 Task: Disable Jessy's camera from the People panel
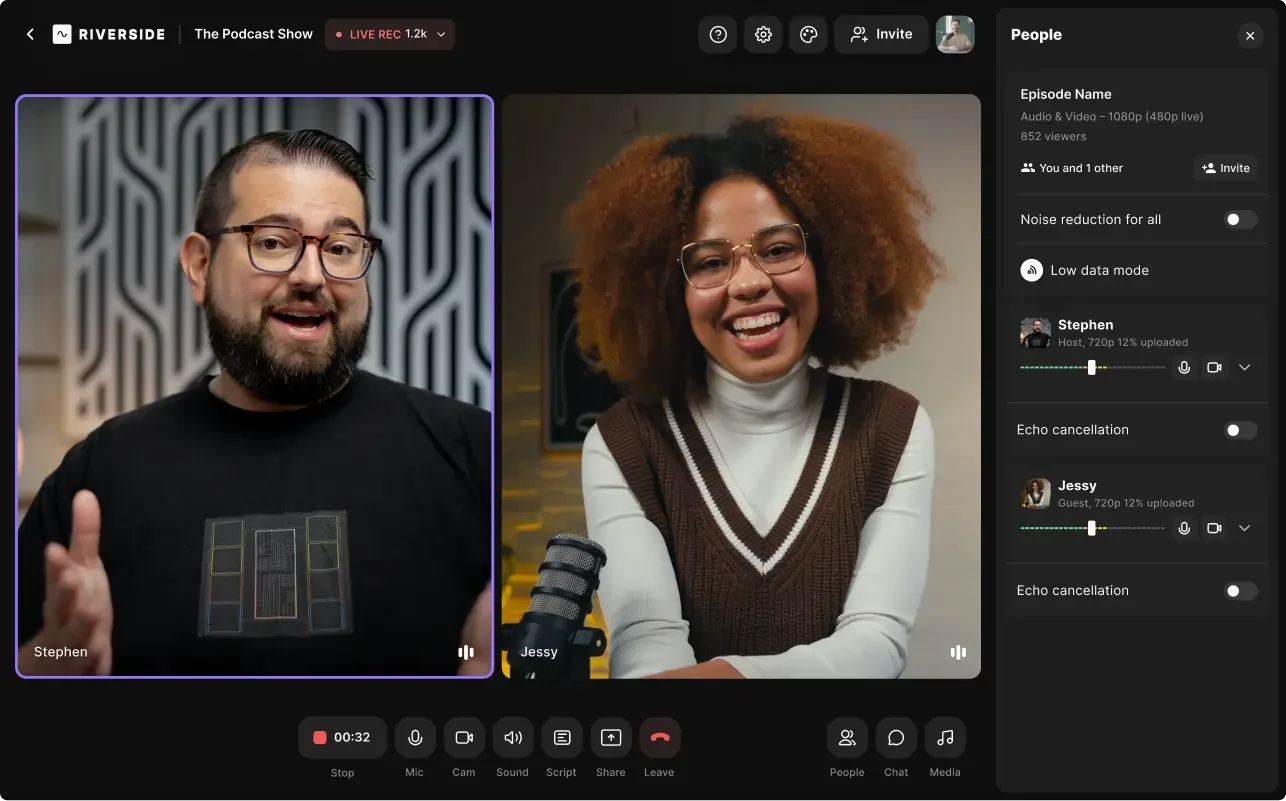click(x=1214, y=528)
